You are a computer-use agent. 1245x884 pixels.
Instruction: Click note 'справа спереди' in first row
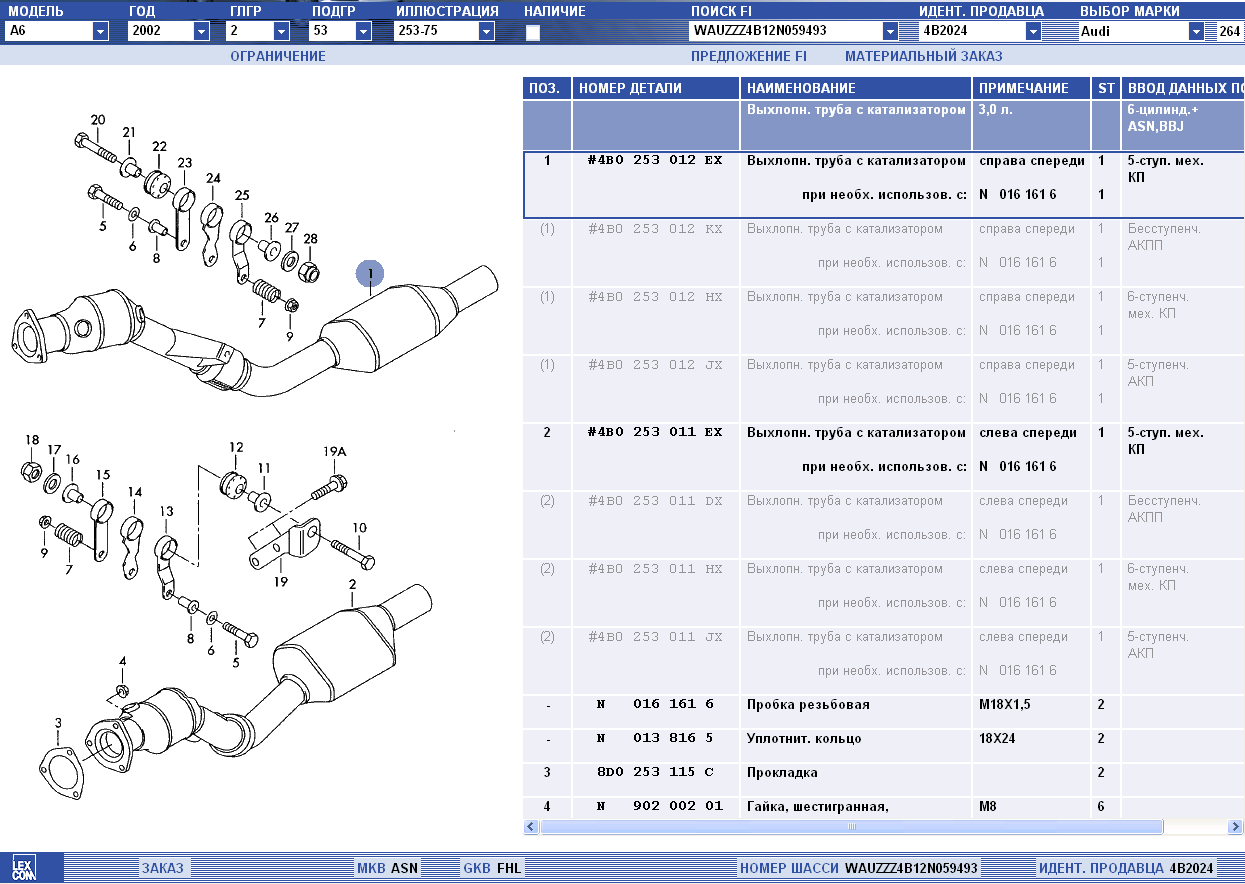[1031, 161]
